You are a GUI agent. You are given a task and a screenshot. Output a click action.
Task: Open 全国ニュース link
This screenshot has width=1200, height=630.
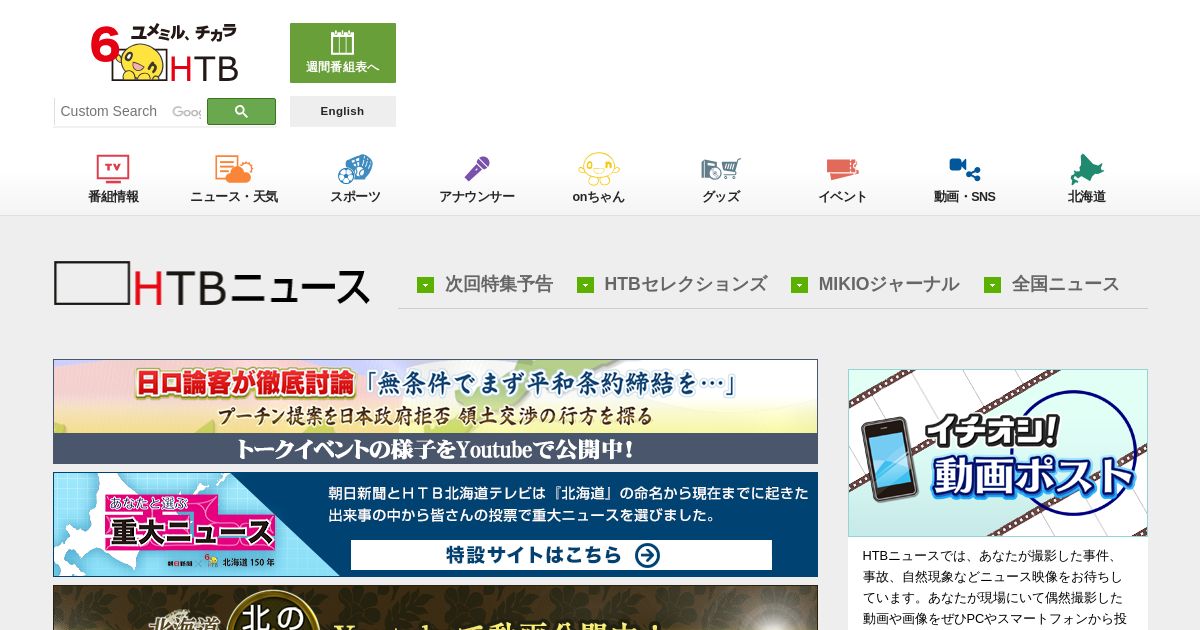(x=1066, y=284)
